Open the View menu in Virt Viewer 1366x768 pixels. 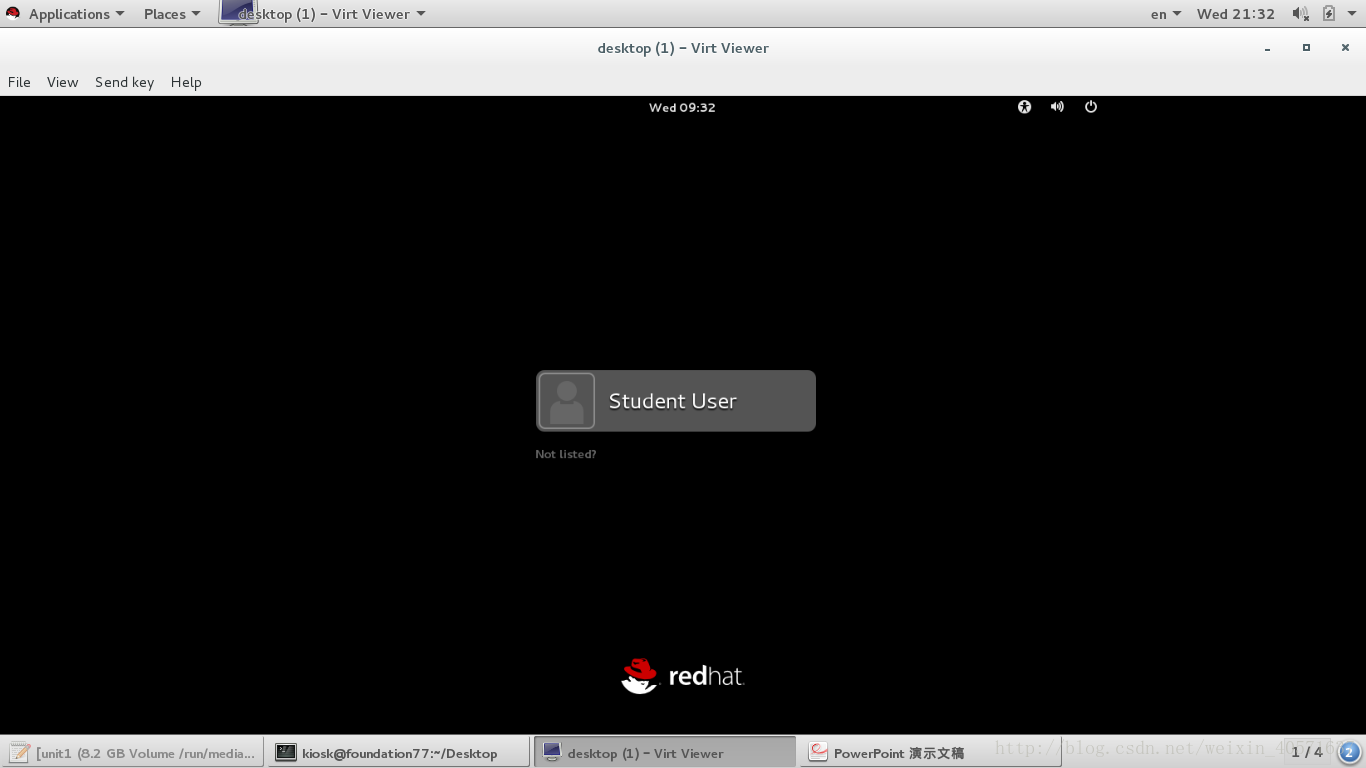[62, 82]
